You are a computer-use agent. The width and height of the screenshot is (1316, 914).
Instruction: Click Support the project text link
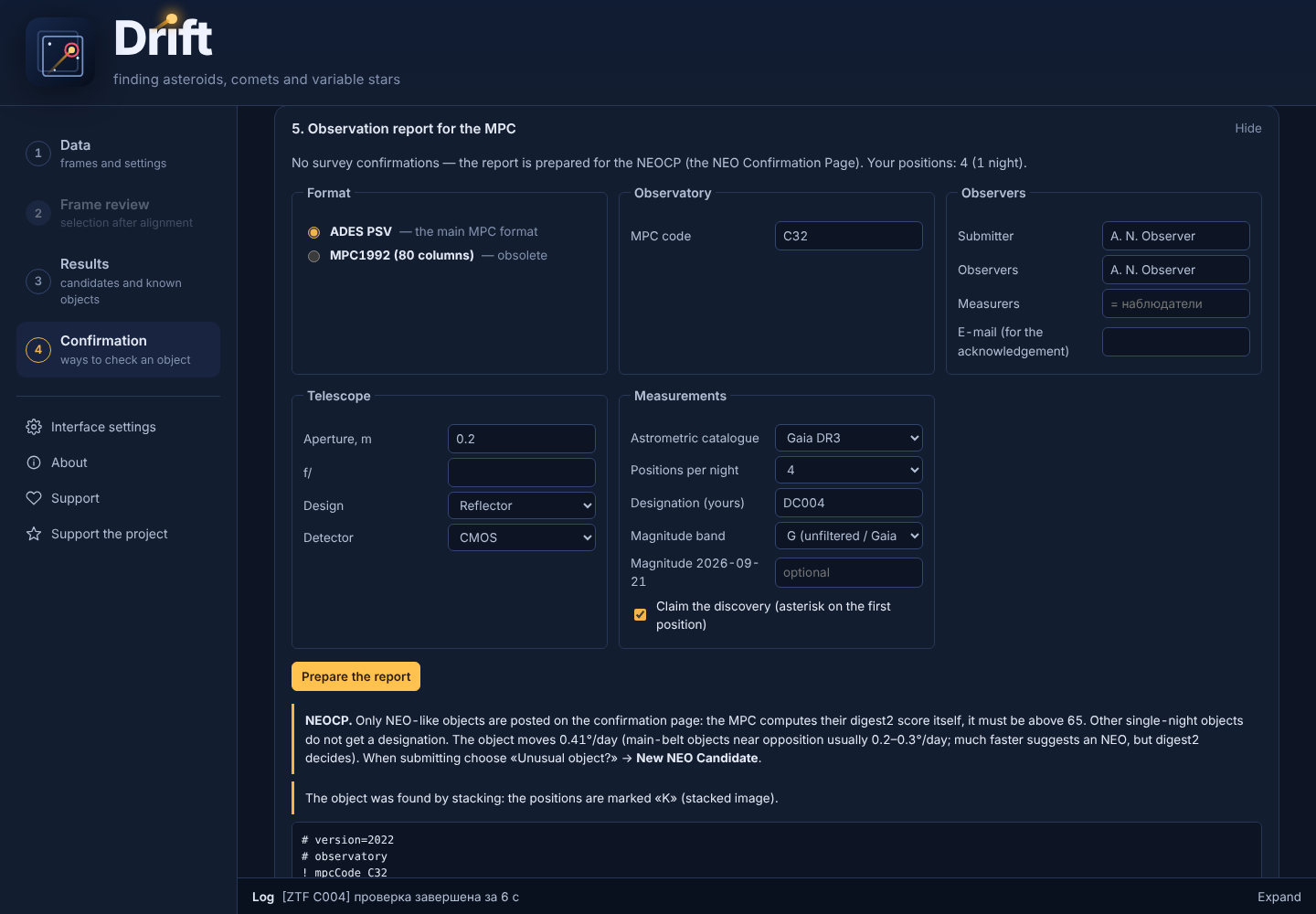(x=110, y=534)
